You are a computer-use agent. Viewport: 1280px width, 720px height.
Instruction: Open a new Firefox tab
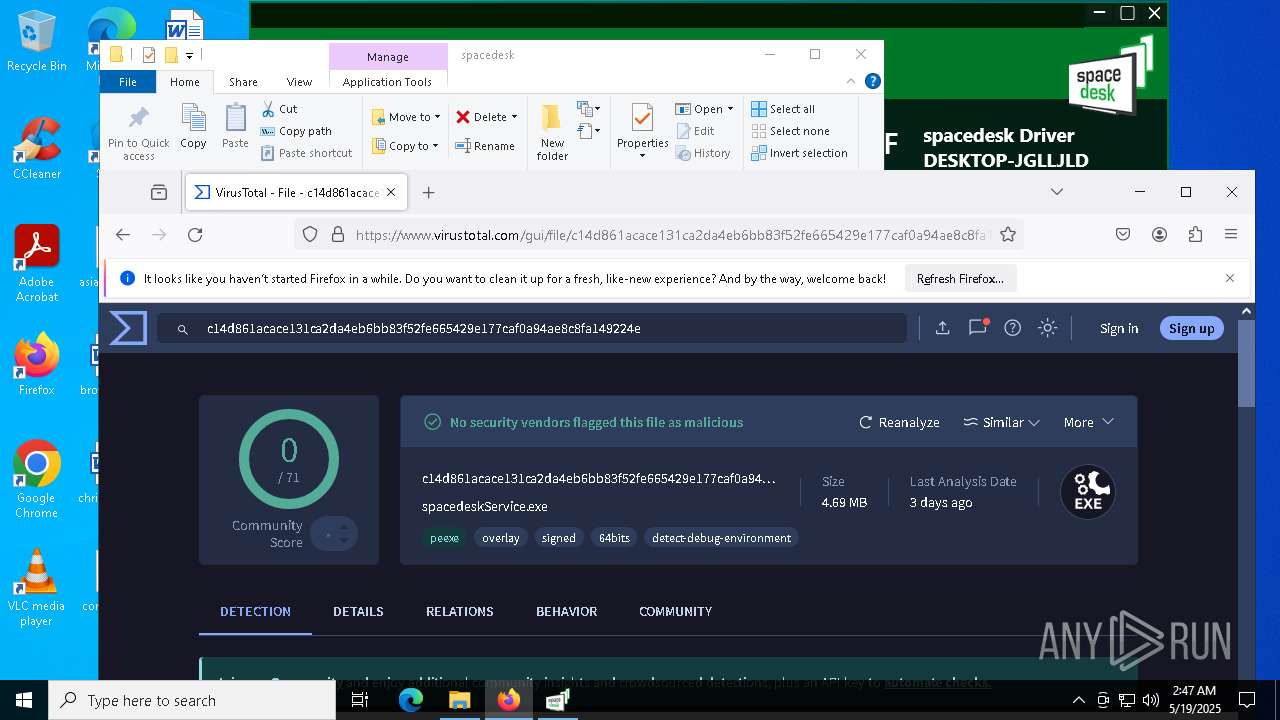pos(429,192)
